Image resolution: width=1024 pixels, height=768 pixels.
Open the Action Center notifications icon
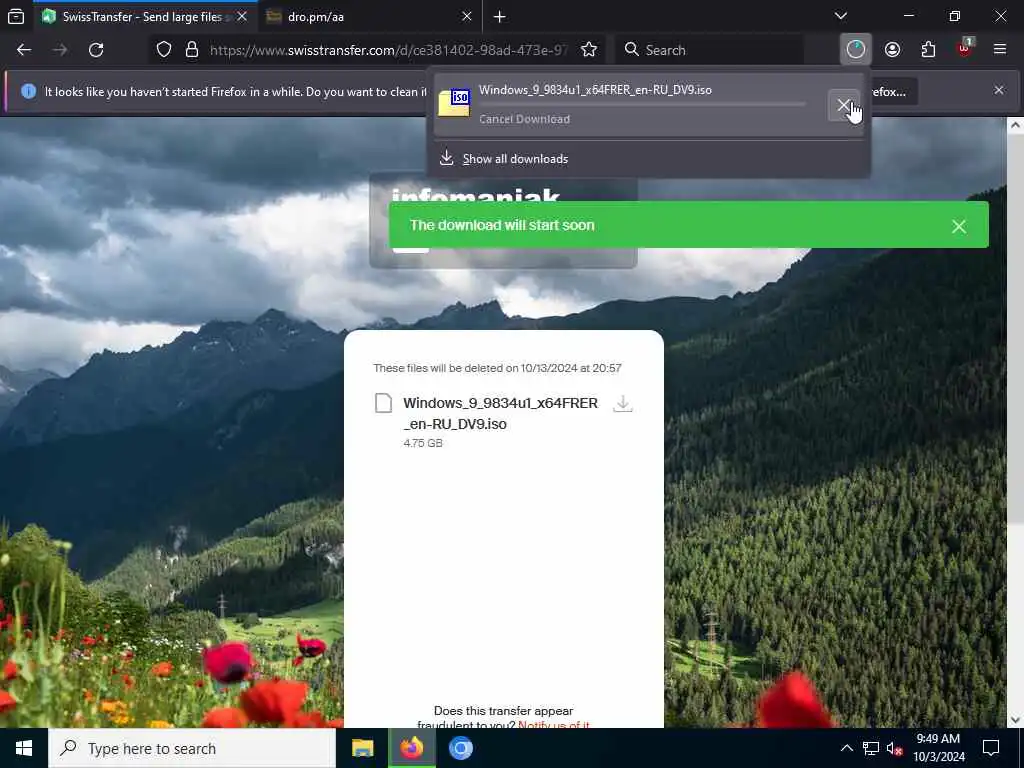991,748
